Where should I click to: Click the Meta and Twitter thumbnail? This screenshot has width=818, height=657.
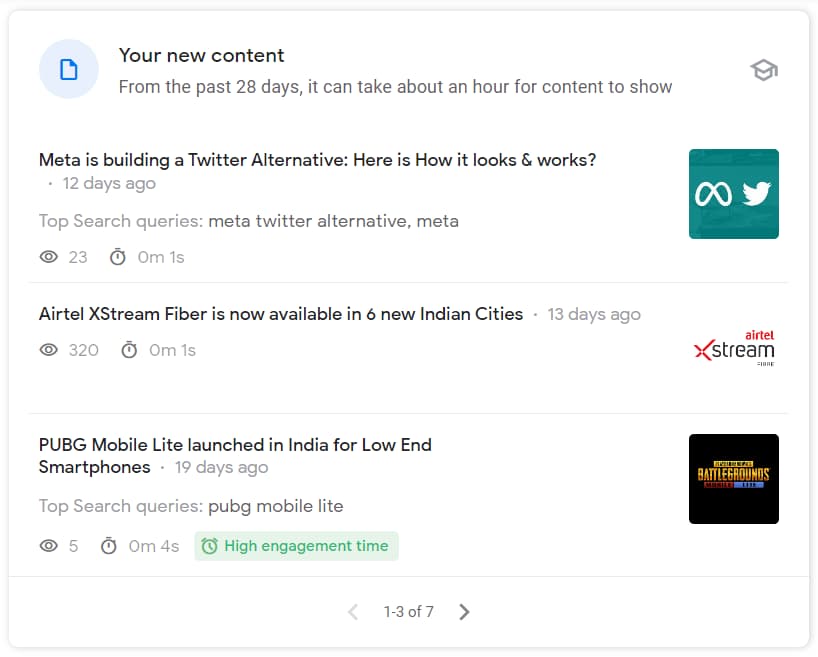point(733,194)
